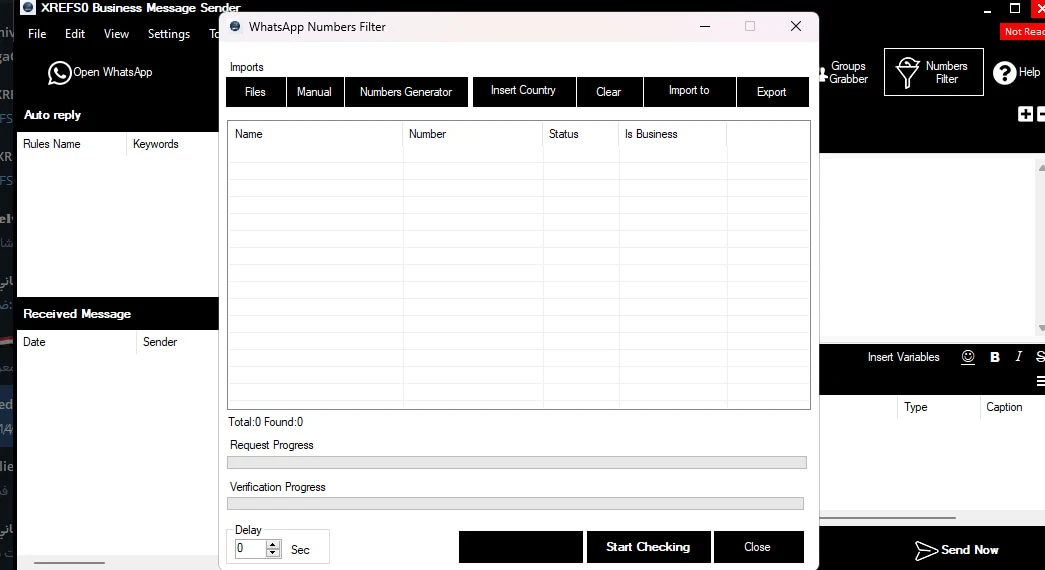
Task: Insert an emoji via the smiley icon
Action: point(968,357)
